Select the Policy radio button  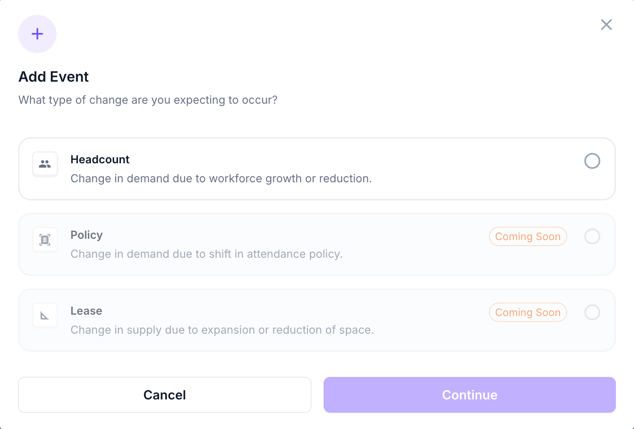pos(592,237)
